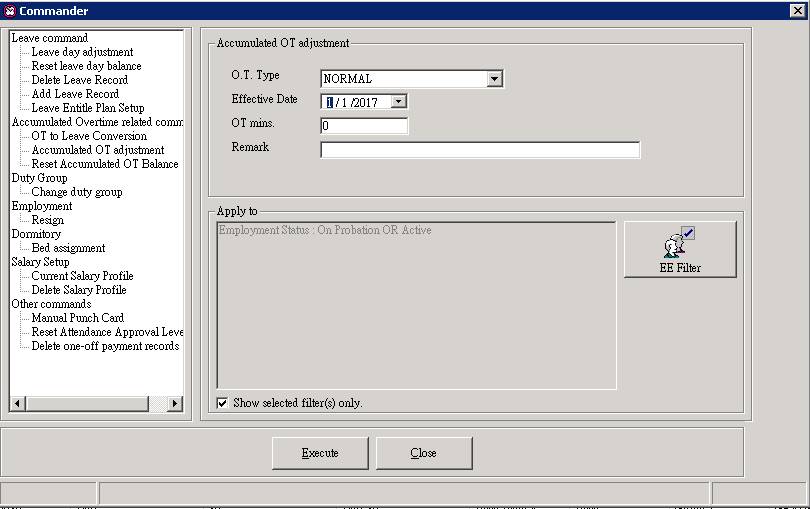
Task: Open Add Leave Record command
Action: pos(75,94)
